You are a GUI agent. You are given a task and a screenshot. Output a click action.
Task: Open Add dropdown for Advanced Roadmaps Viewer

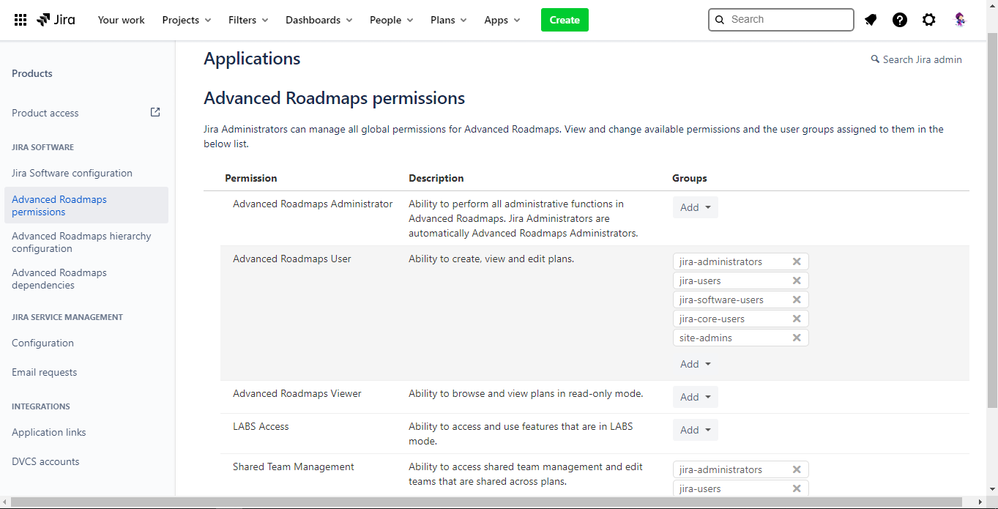tap(695, 397)
